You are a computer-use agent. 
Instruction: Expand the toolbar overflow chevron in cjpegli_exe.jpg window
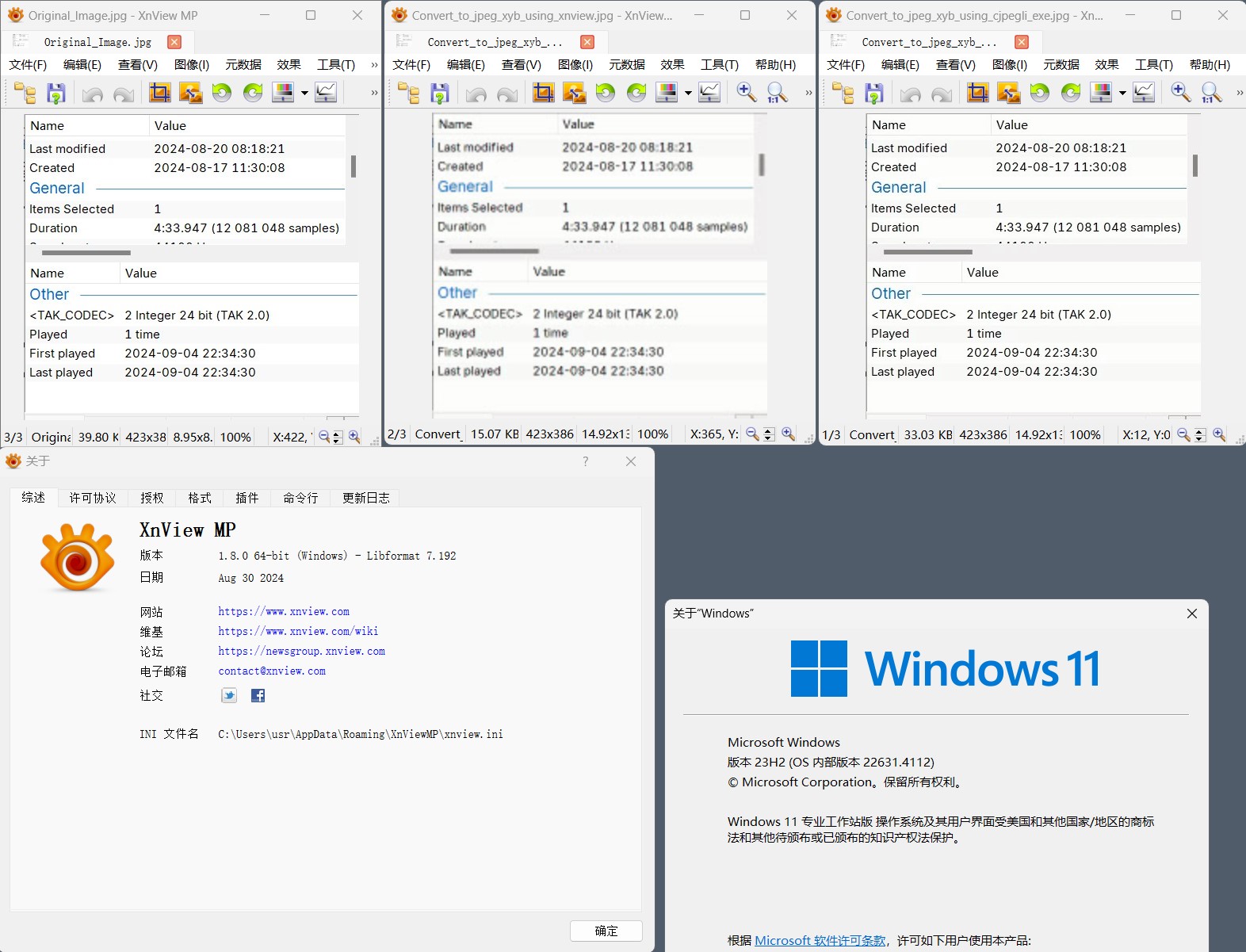point(1240,93)
